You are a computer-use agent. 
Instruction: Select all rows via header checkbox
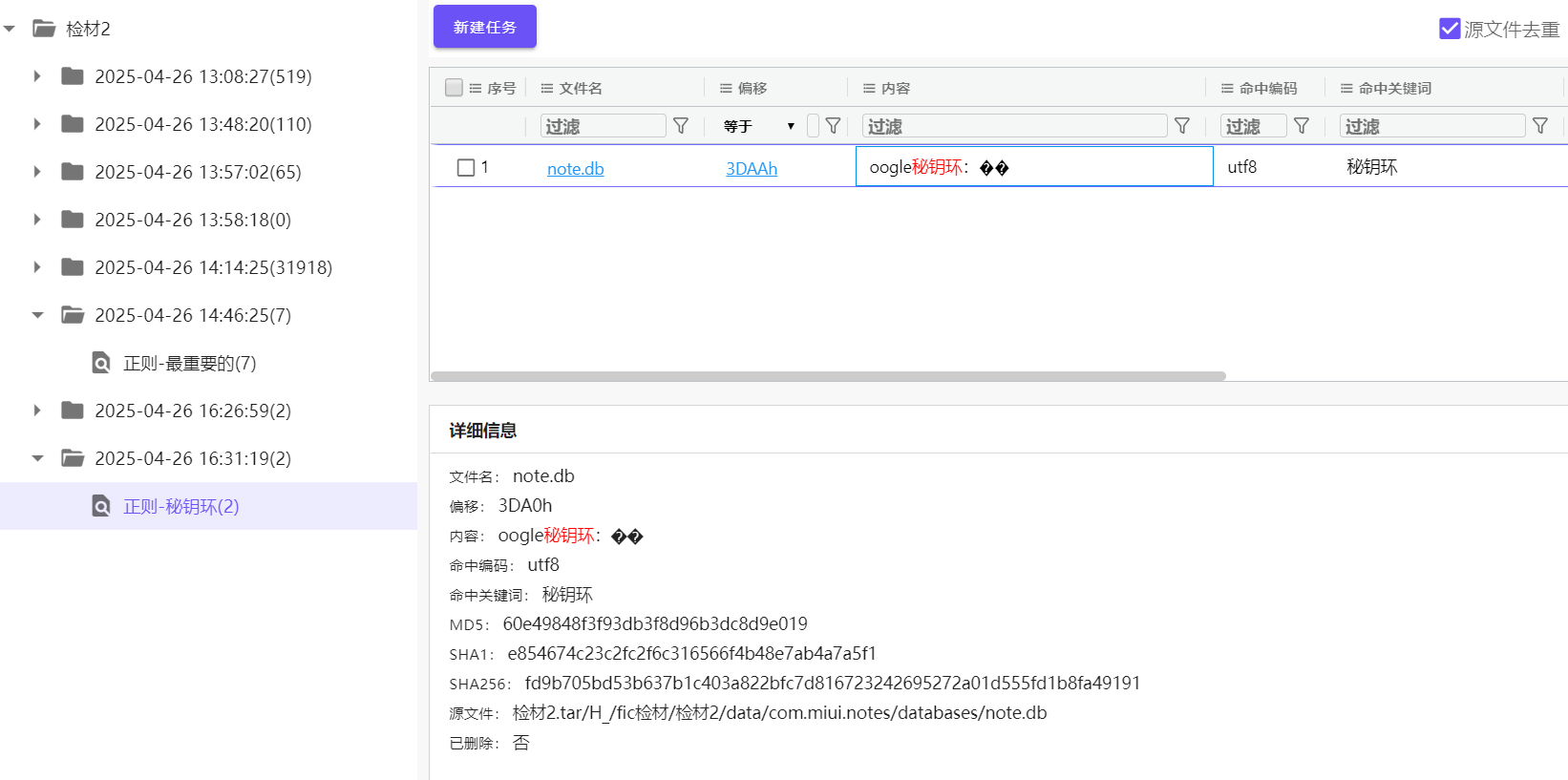[x=454, y=88]
